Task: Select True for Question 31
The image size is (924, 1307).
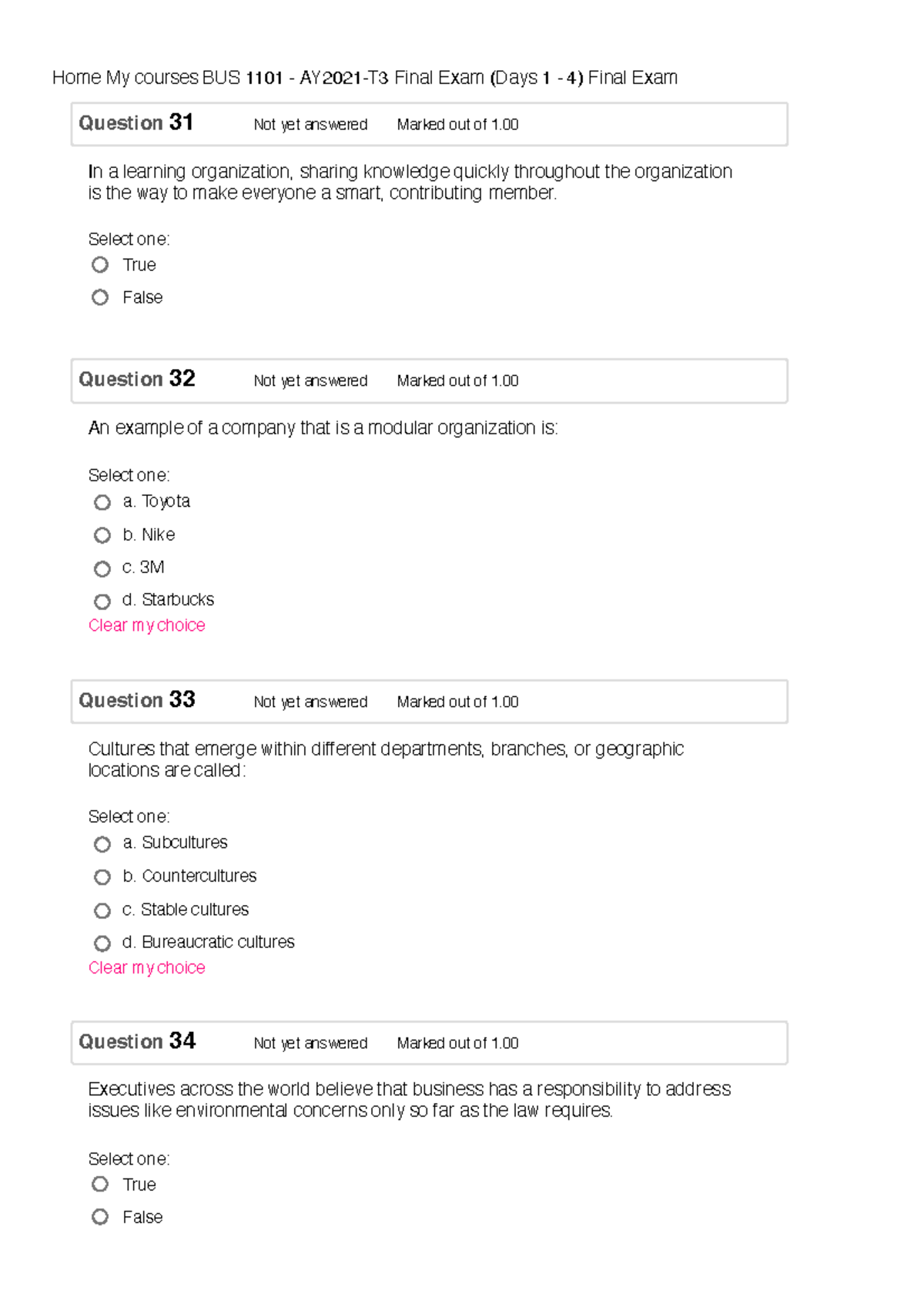Action: [102, 265]
